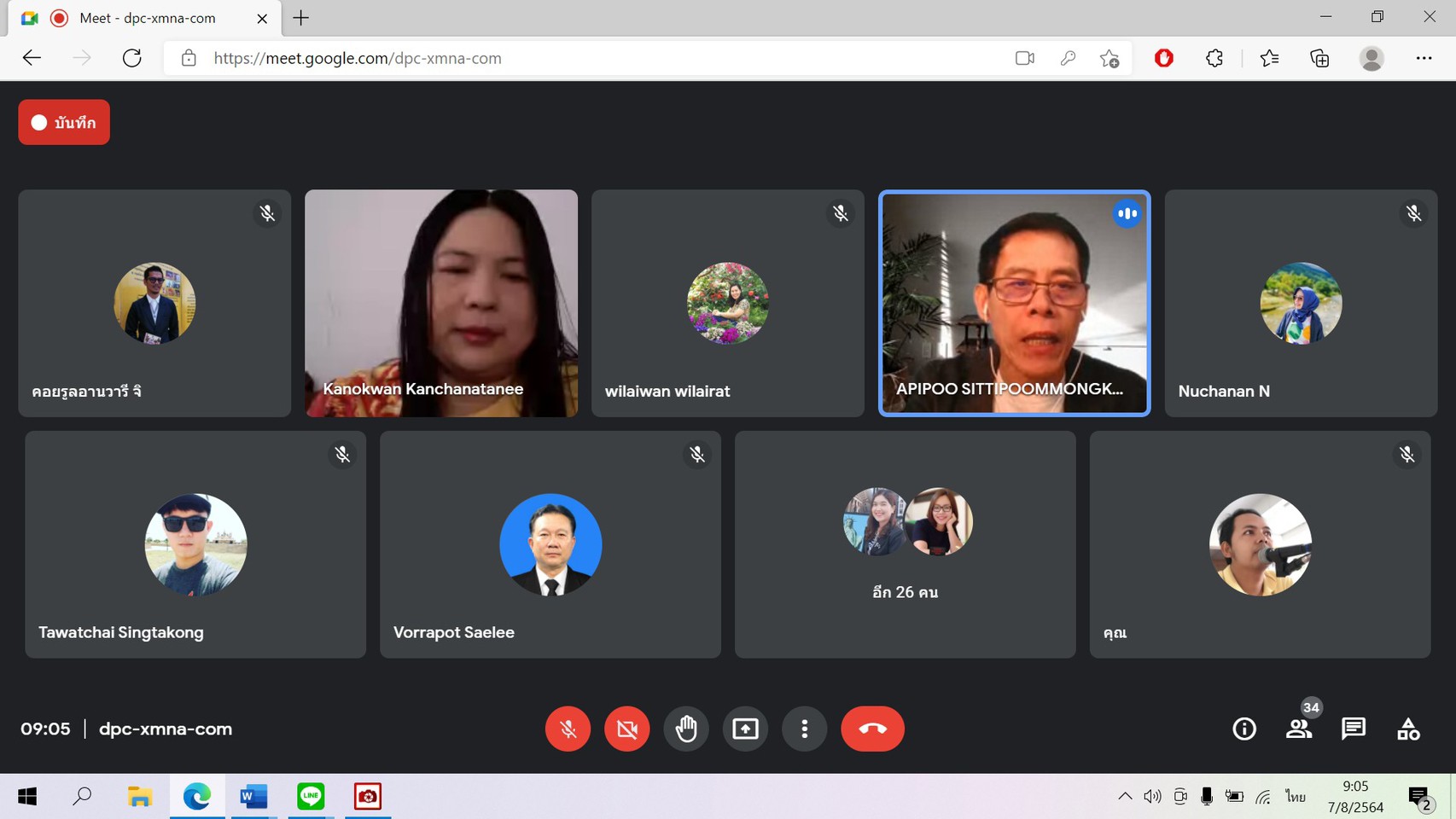The height and width of the screenshot is (819, 1456).
Task: Toggle the microphone mute button
Action: (568, 729)
